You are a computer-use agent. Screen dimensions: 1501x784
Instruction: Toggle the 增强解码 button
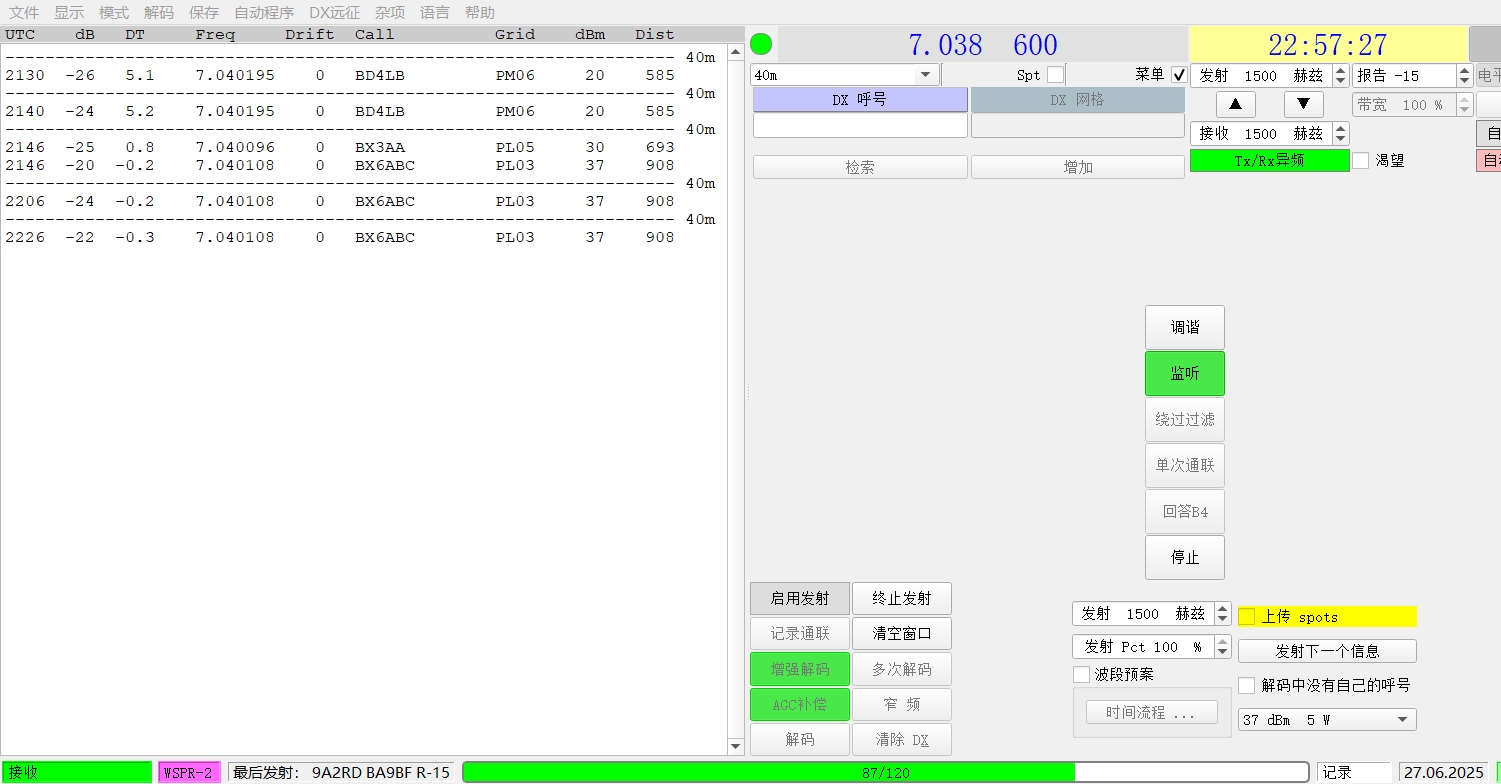[800, 669]
